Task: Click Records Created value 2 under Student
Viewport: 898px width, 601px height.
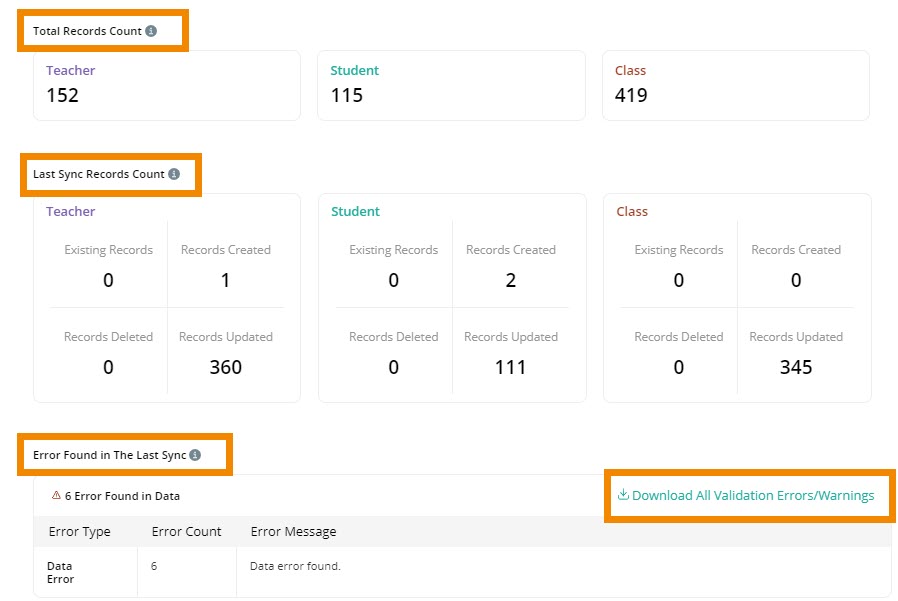Action: [511, 280]
